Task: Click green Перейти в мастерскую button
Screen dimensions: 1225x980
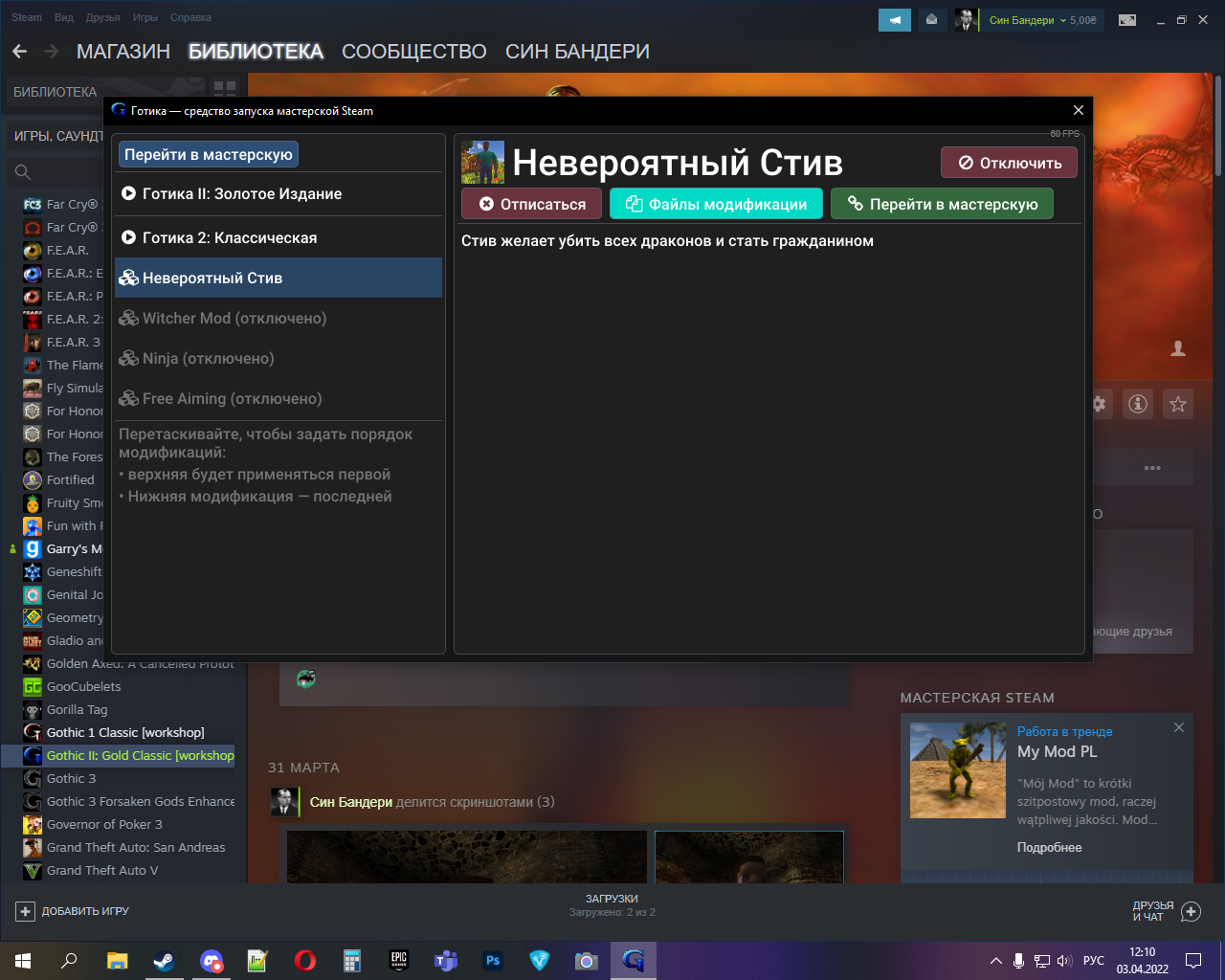Action: coord(942,204)
